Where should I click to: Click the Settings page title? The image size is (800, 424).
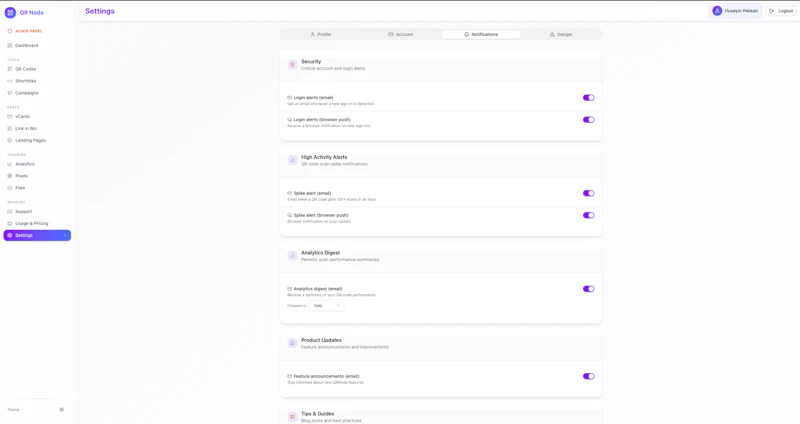pyautogui.click(x=100, y=11)
